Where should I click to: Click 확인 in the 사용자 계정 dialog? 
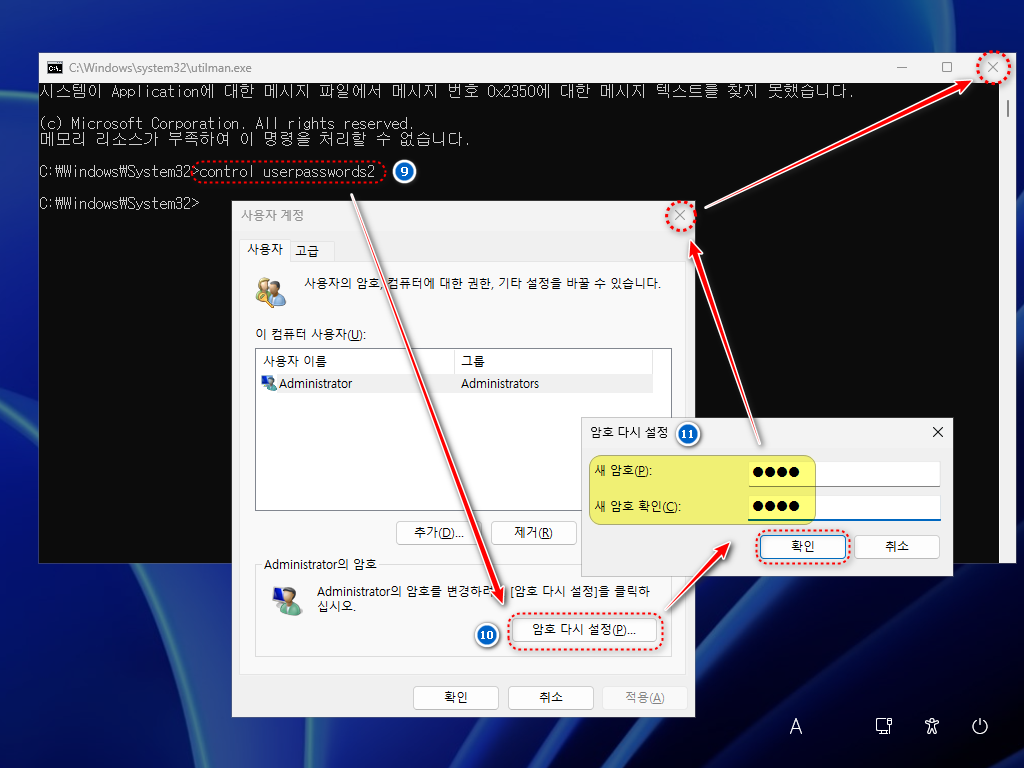click(456, 697)
